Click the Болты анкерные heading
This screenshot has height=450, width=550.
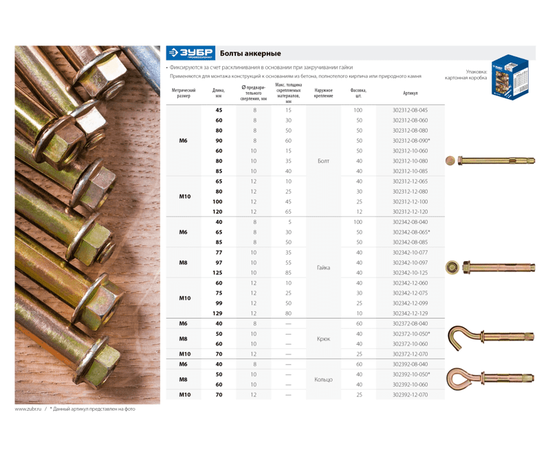click(250, 54)
